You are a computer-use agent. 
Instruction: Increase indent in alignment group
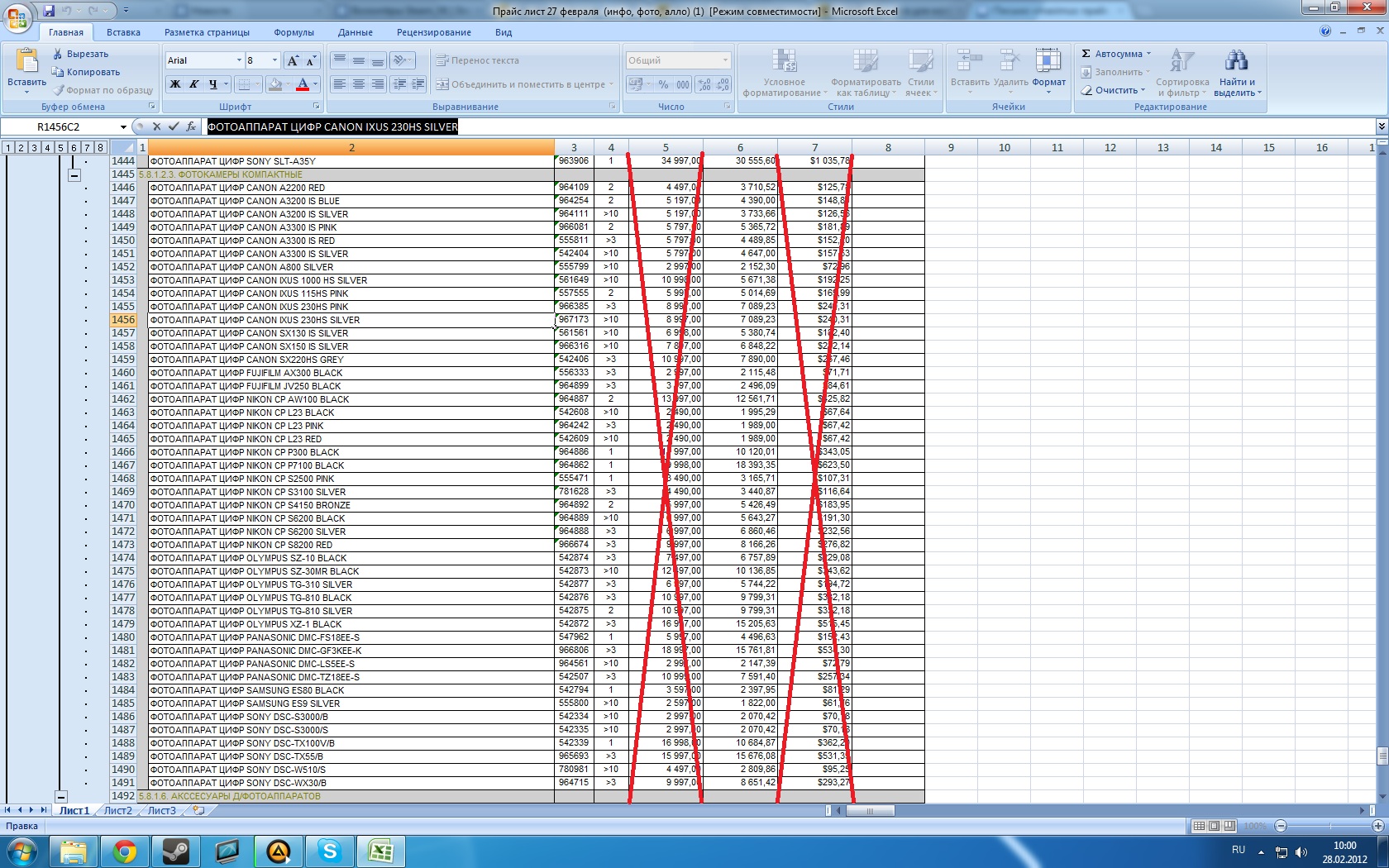418,84
